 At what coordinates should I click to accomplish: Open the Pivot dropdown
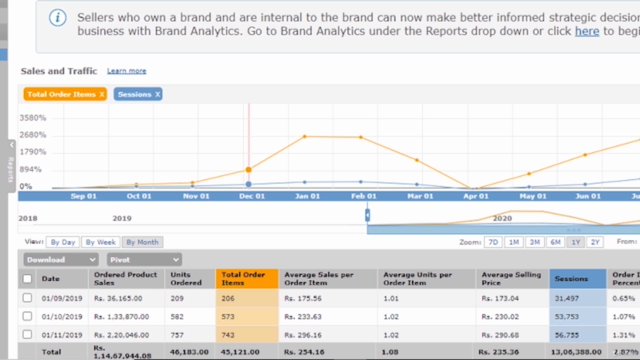pos(144,260)
